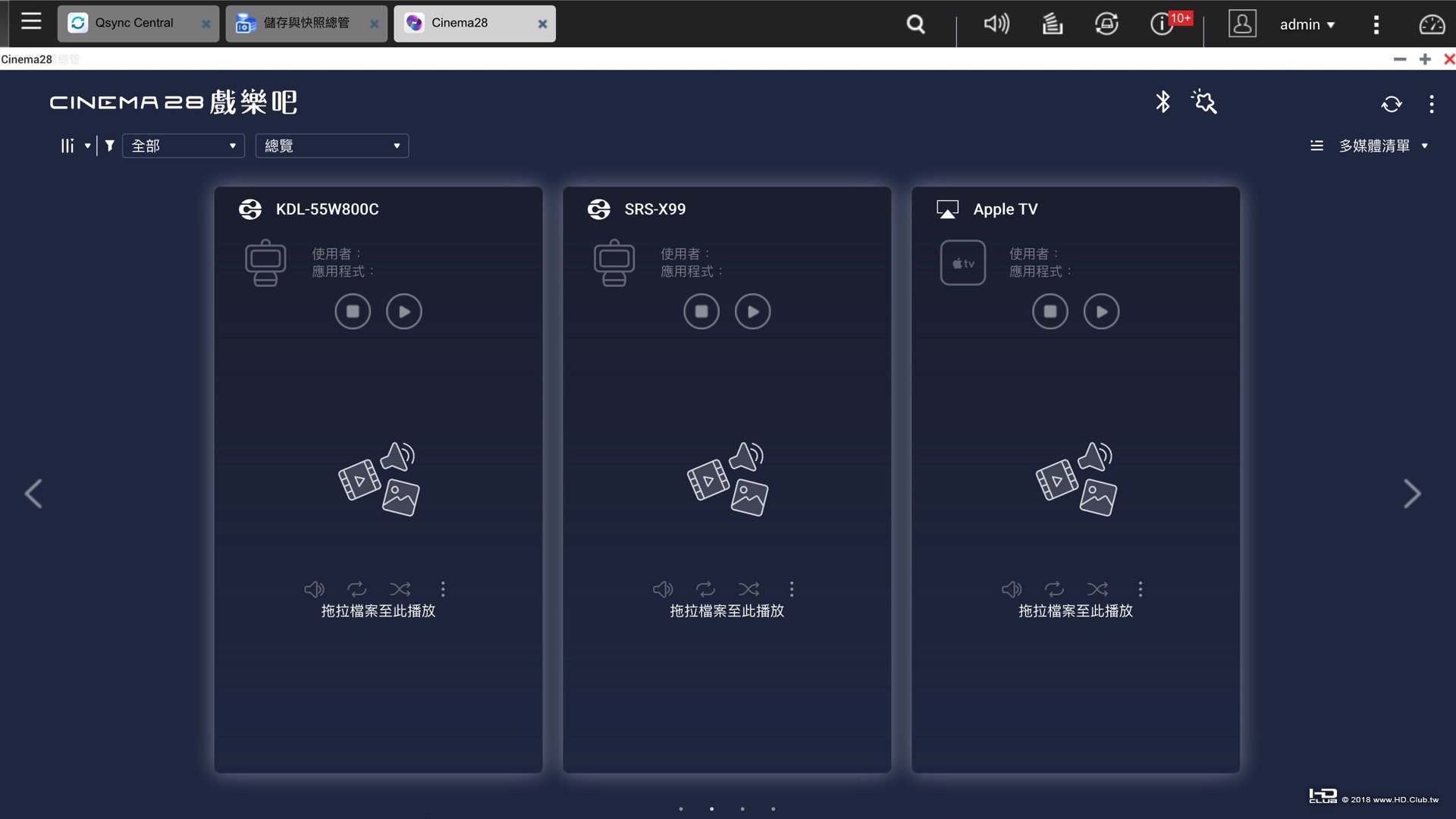Open the 多媒體清單 dropdown
This screenshot has height=819, width=1456.
(1373, 146)
